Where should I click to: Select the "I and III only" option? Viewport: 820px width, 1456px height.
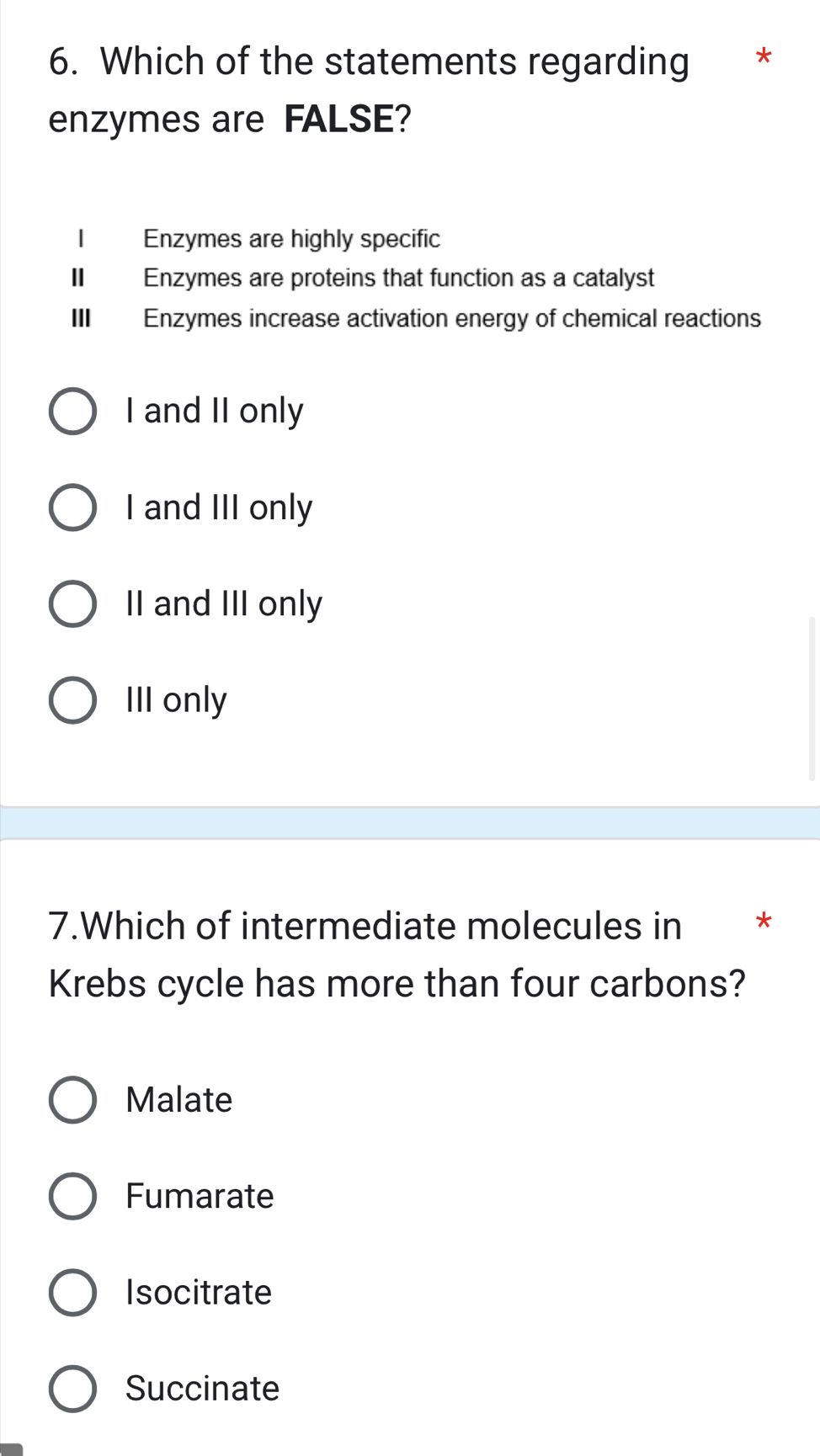[x=74, y=508]
